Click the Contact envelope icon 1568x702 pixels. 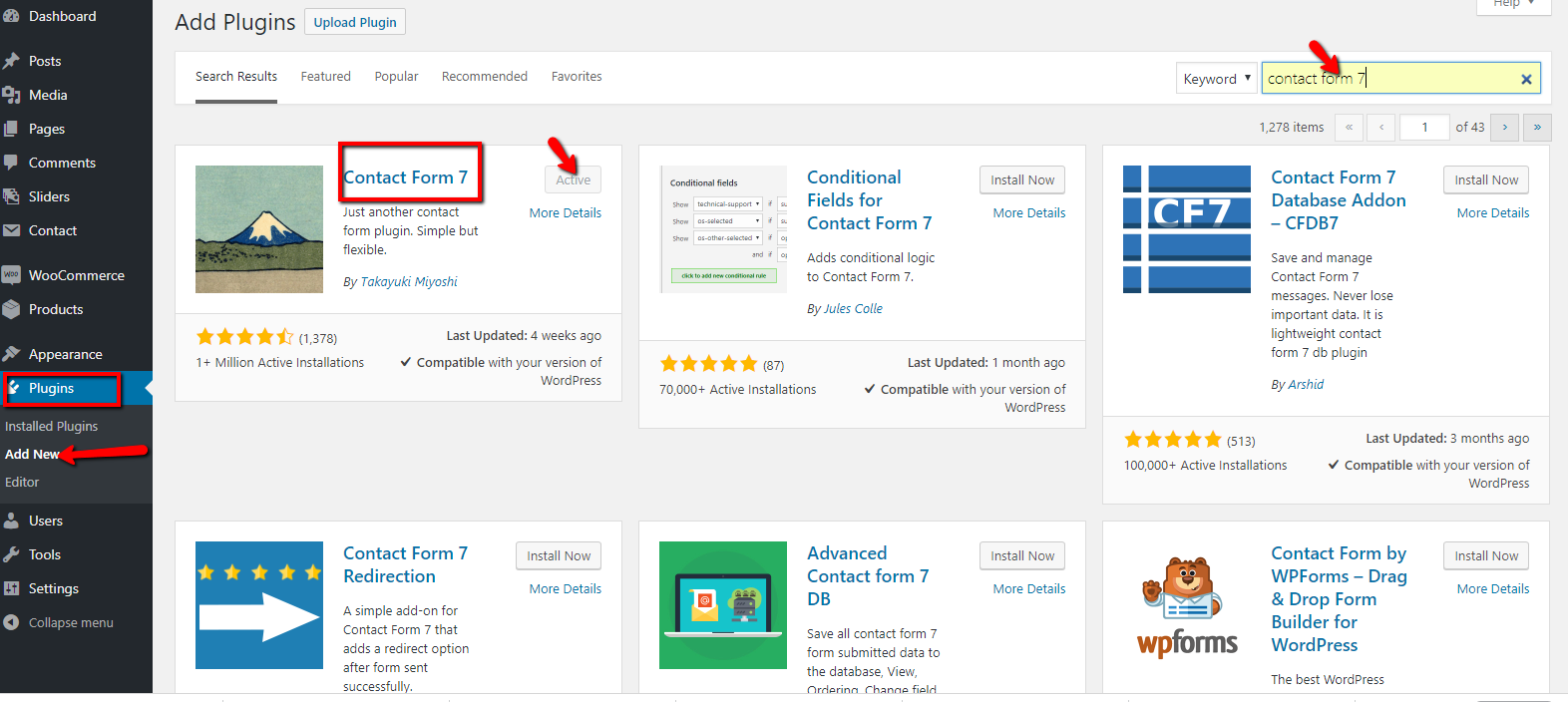[11, 230]
